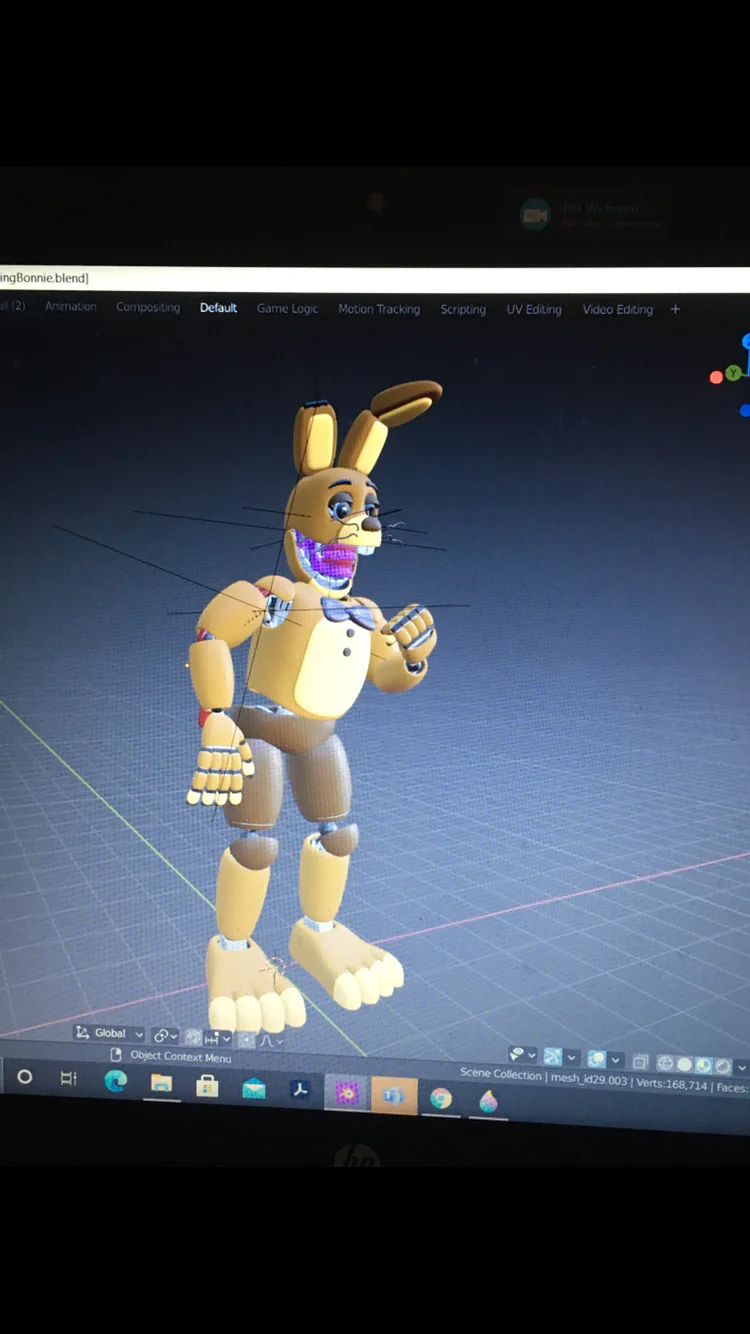Open the shading options dropdown arrow
Viewport: 750px width, 1334px height.
pos(741,1068)
